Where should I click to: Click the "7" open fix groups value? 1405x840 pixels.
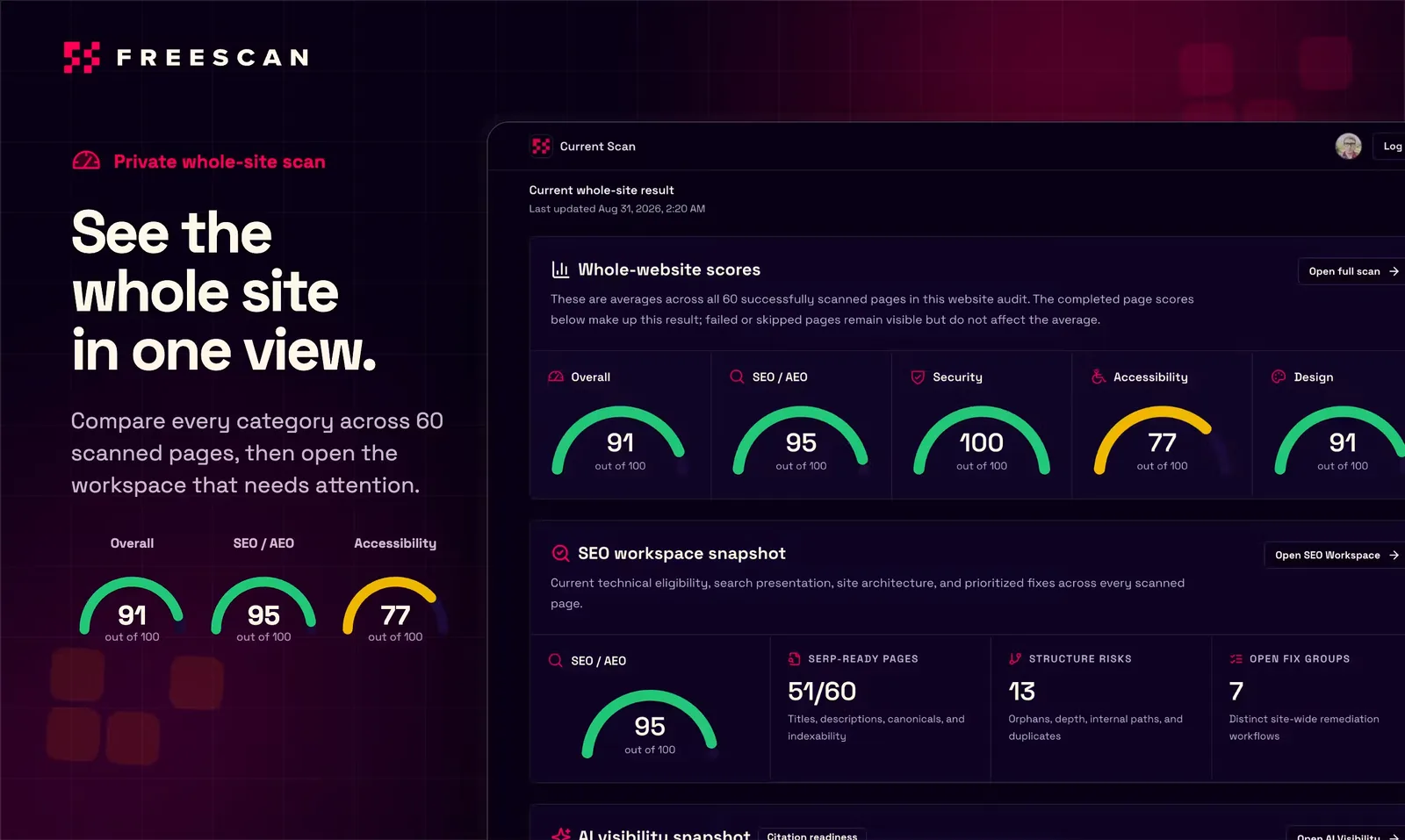(1236, 692)
